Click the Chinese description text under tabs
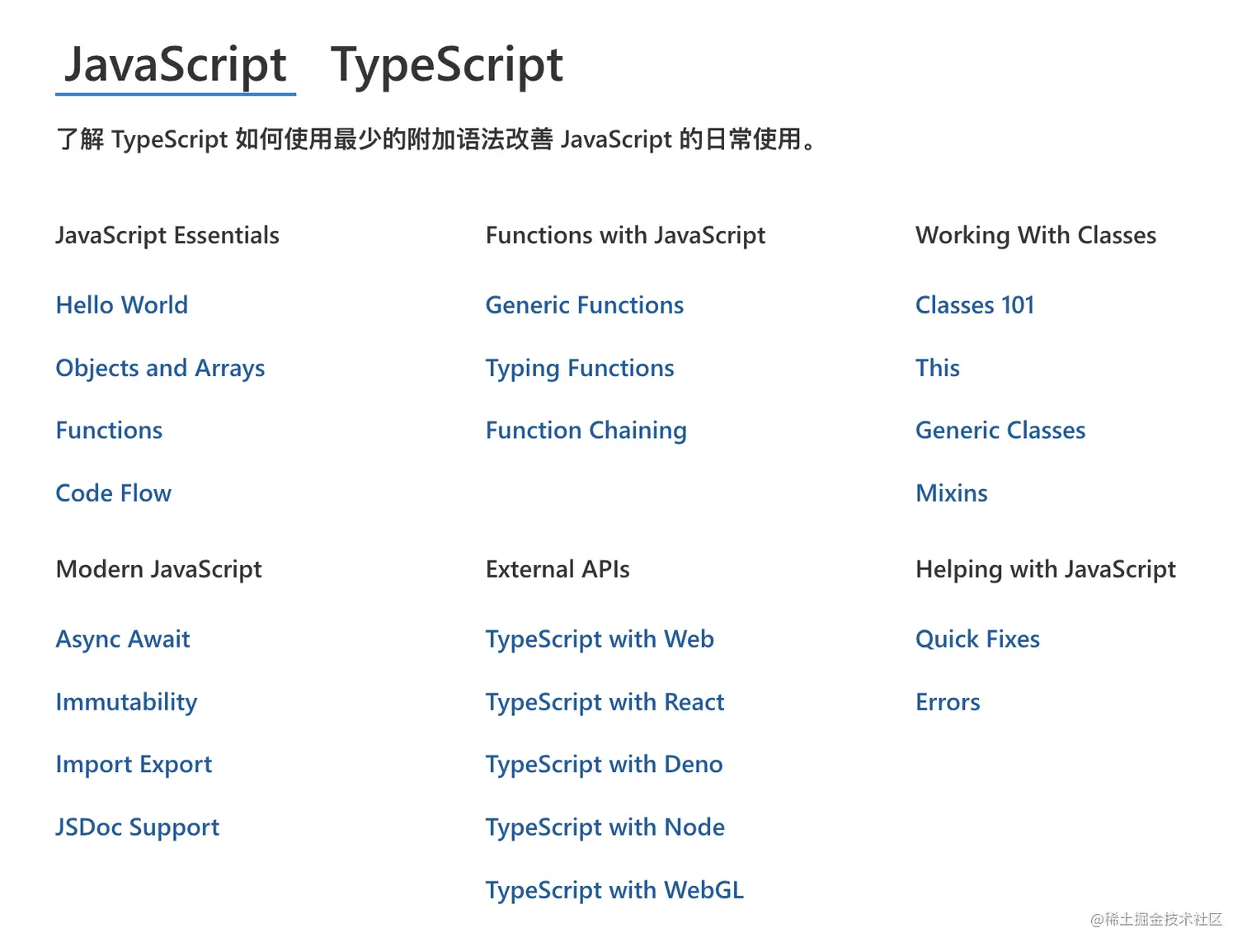This screenshot has width=1247, height=952. [x=437, y=139]
